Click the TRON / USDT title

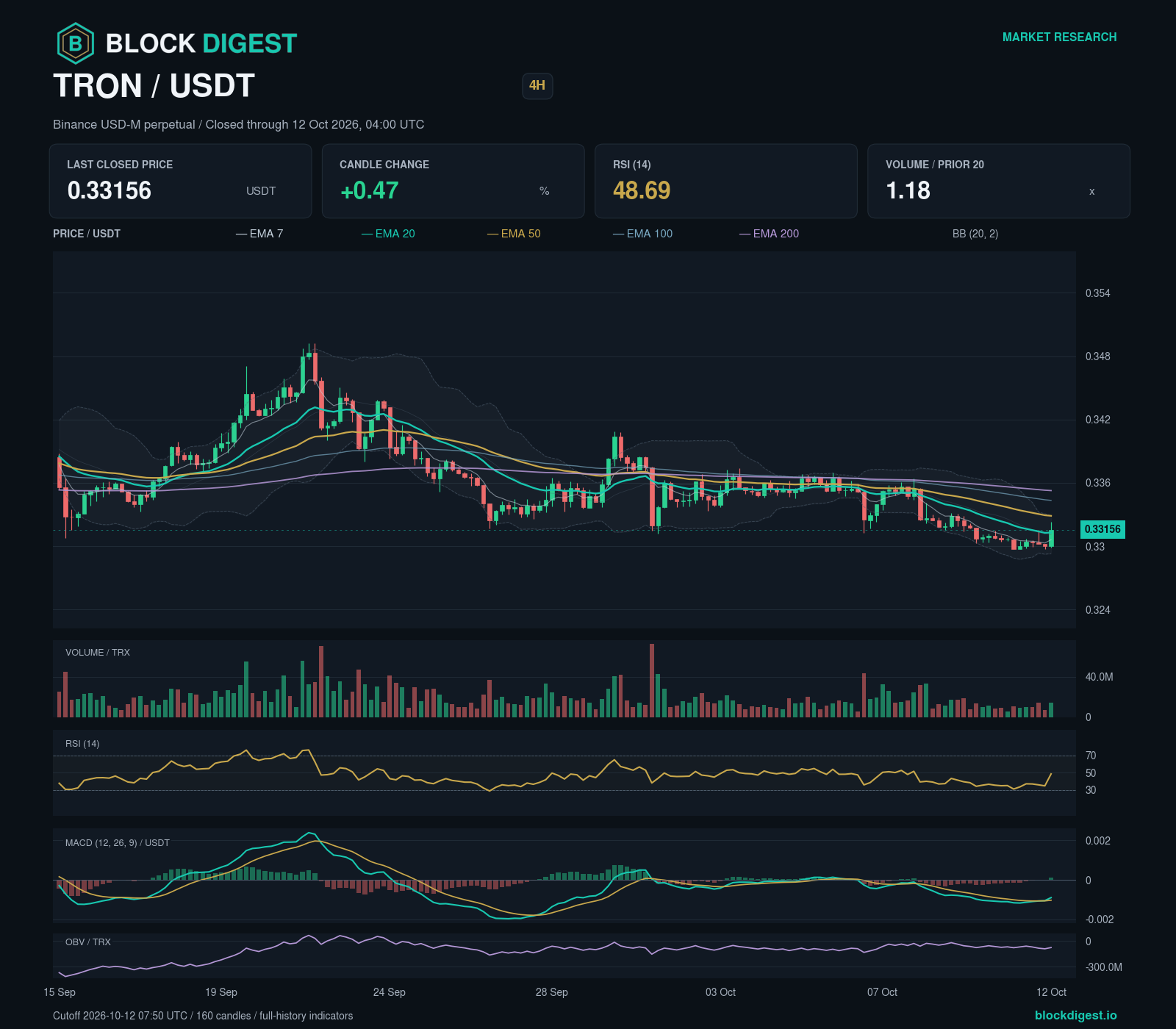(x=154, y=86)
